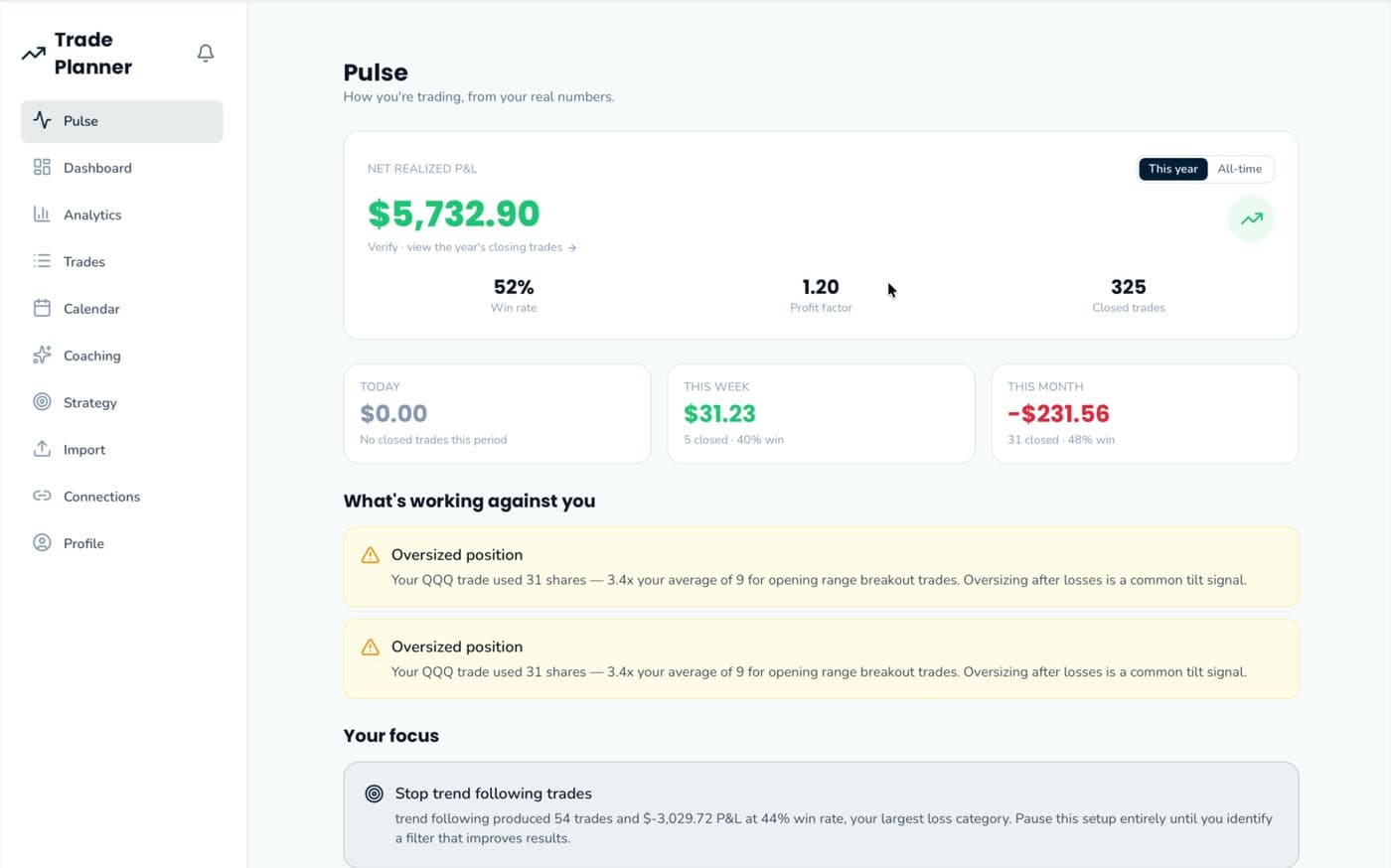Click the Profile user icon
The width and height of the screenshot is (1391, 868).
click(x=42, y=542)
